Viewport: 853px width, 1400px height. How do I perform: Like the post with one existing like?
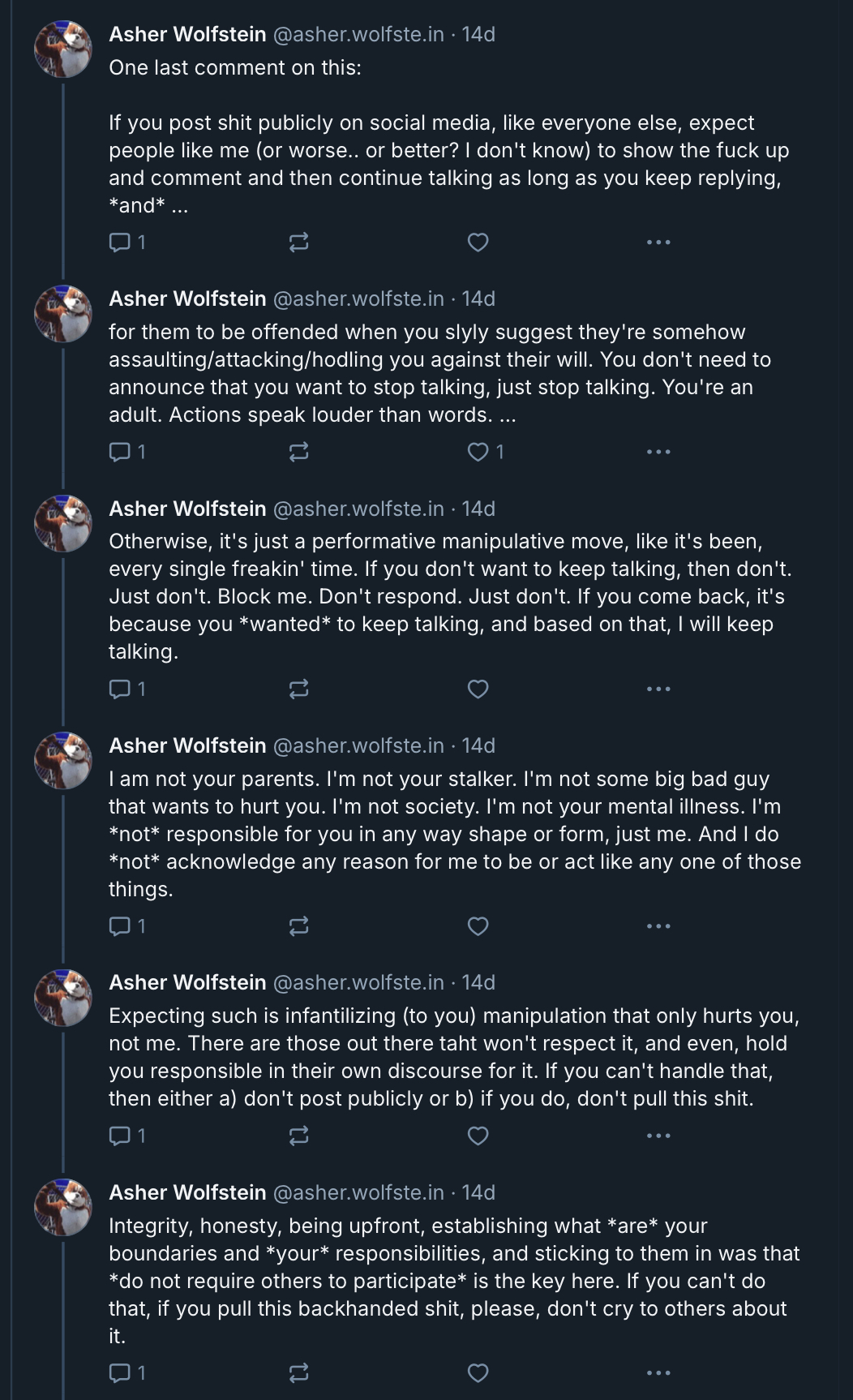pos(486,452)
